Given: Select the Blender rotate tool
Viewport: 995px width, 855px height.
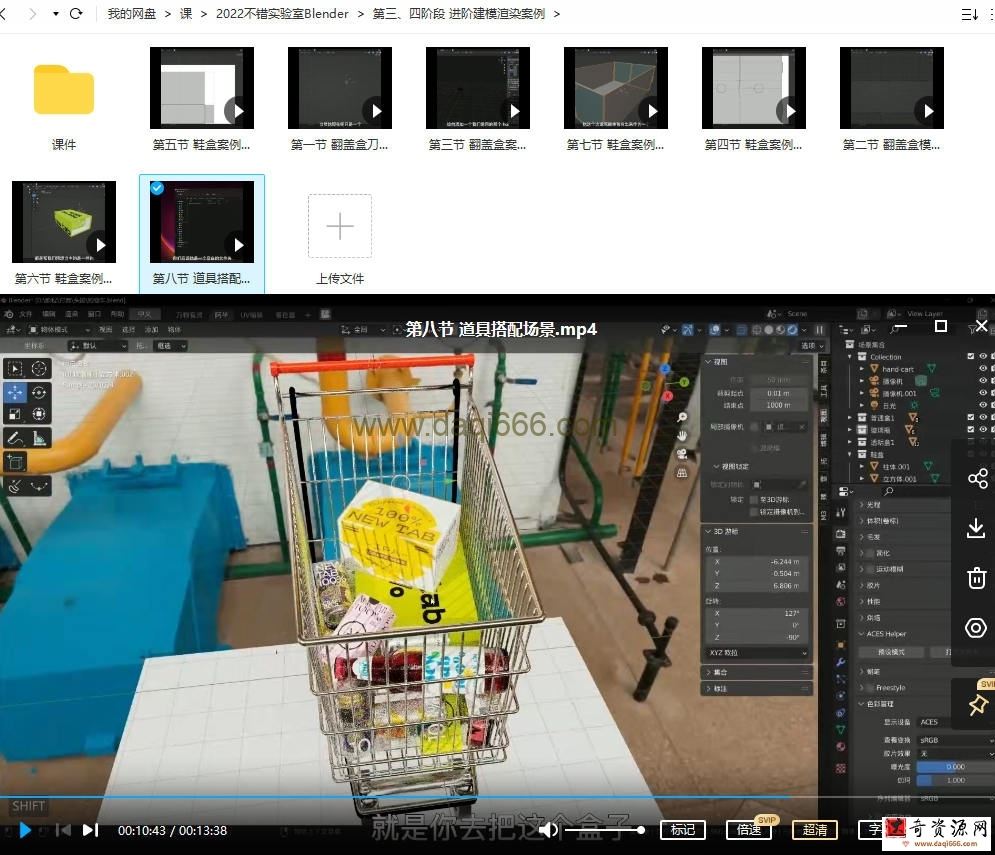Looking at the screenshot, I should (39, 392).
